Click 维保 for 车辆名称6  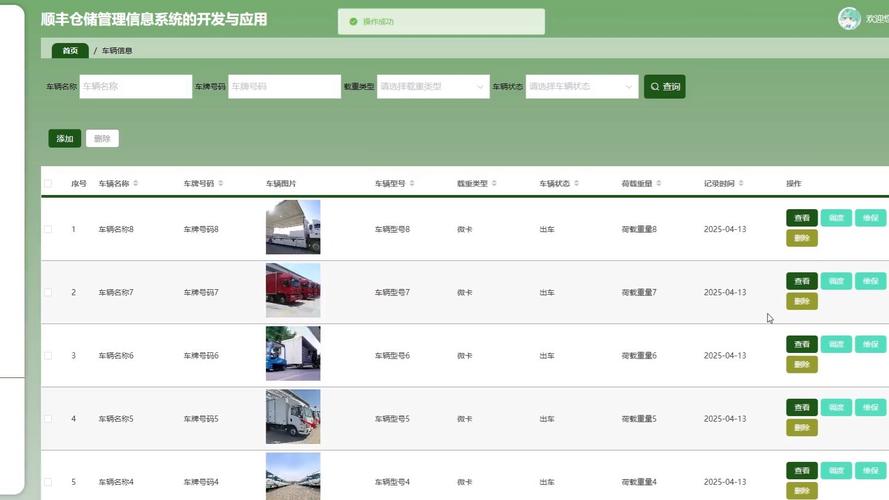[x=870, y=344]
